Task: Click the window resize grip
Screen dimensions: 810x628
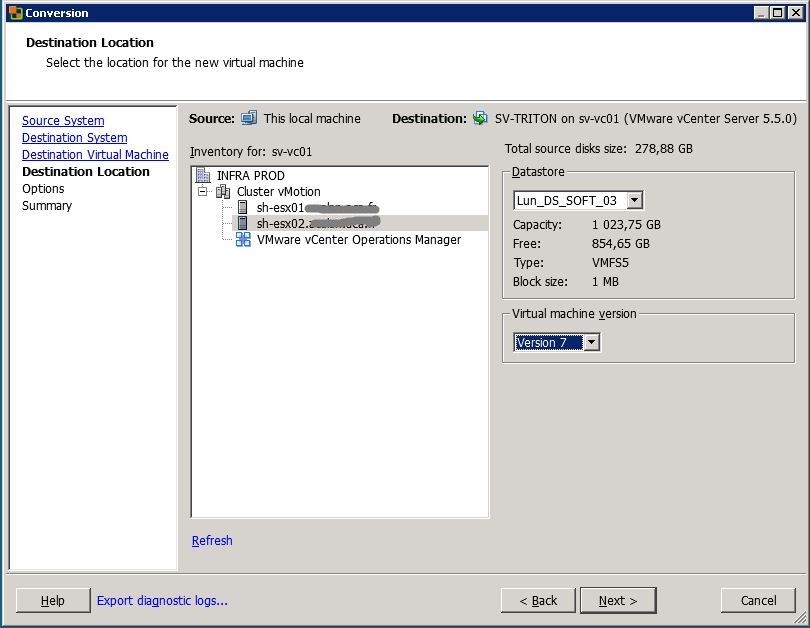Action: point(800,617)
